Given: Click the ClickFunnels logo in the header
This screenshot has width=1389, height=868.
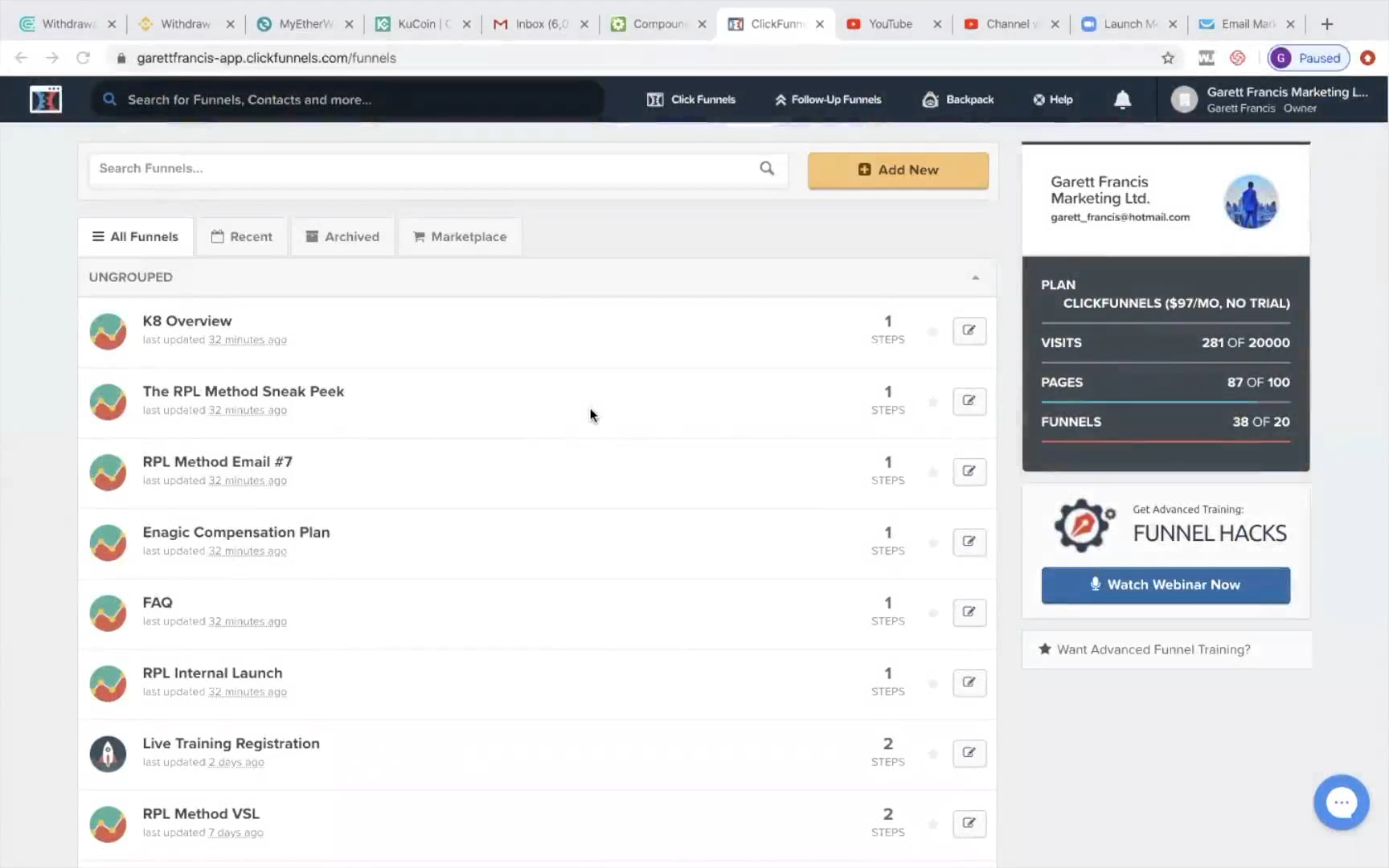Looking at the screenshot, I should coord(45,99).
